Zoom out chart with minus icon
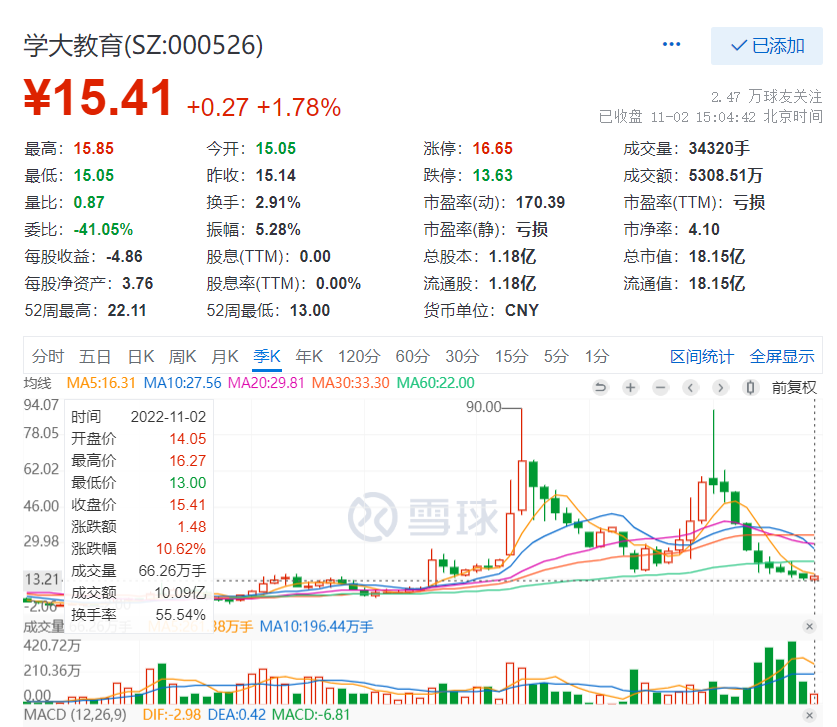The width and height of the screenshot is (837, 727). coord(660,388)
